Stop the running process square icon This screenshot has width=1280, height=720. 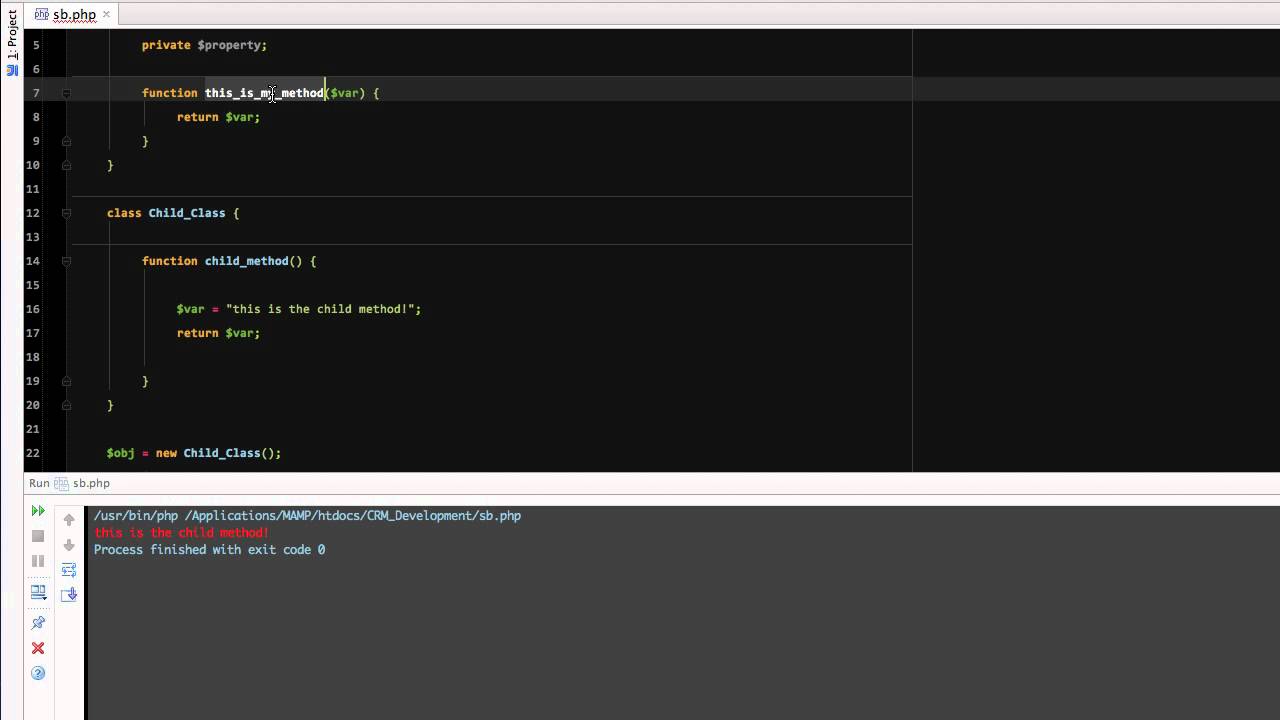click(38, 536)
